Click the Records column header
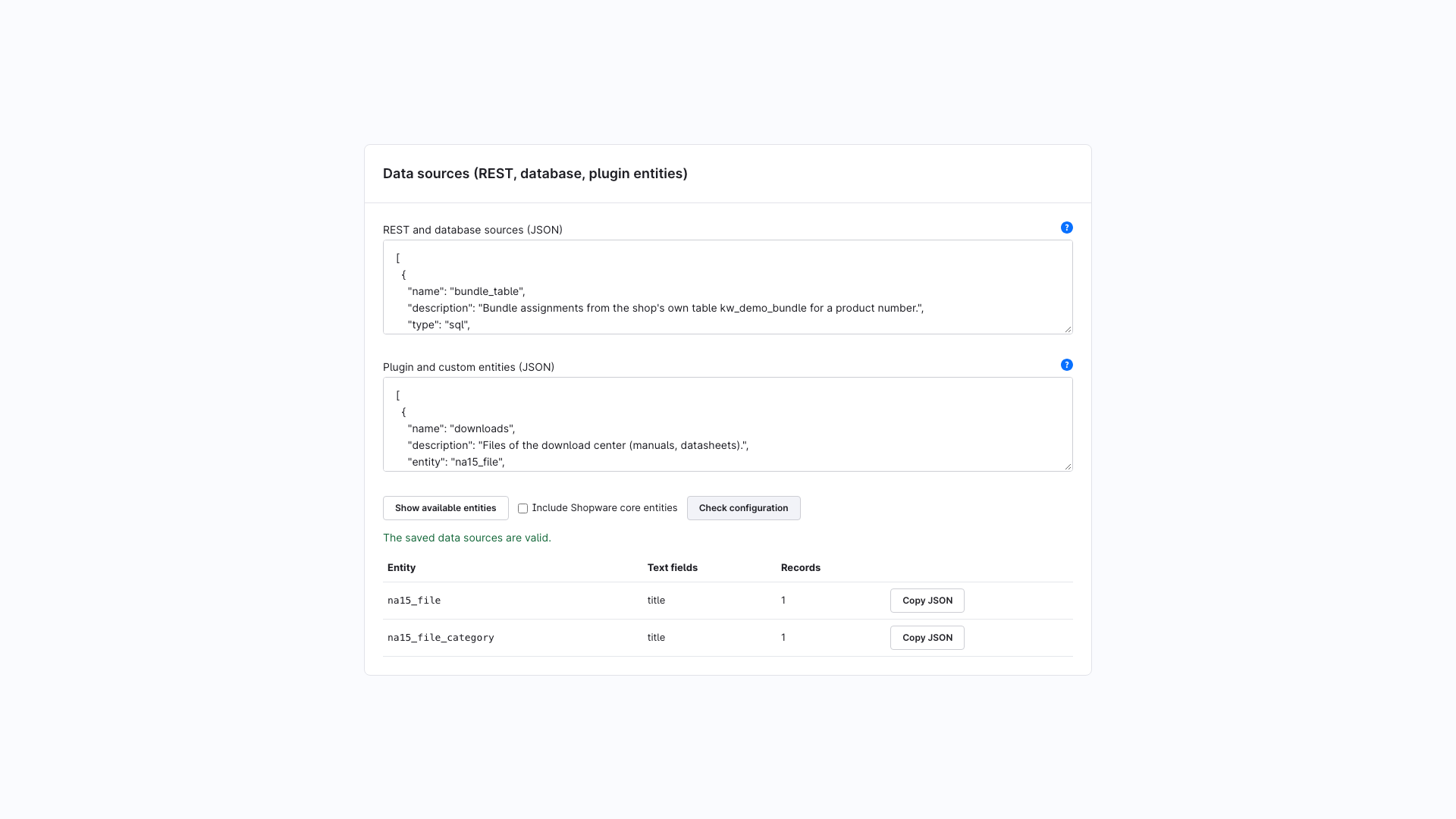The image size is (1456, 819). (800, 568)
